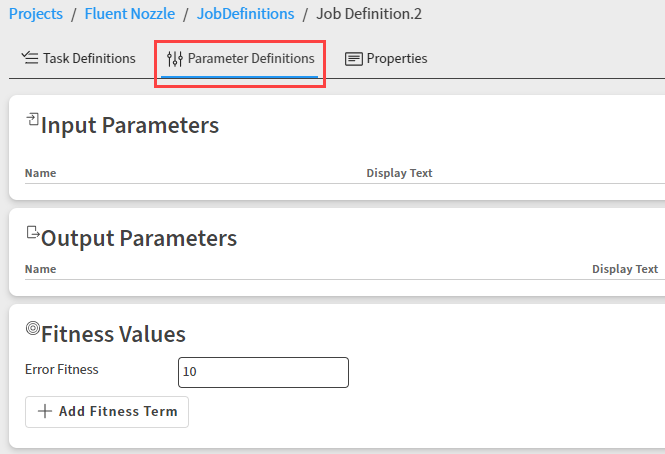
Task: Click the Parameter Definitions sliders icon
Action: coord(175,59)
